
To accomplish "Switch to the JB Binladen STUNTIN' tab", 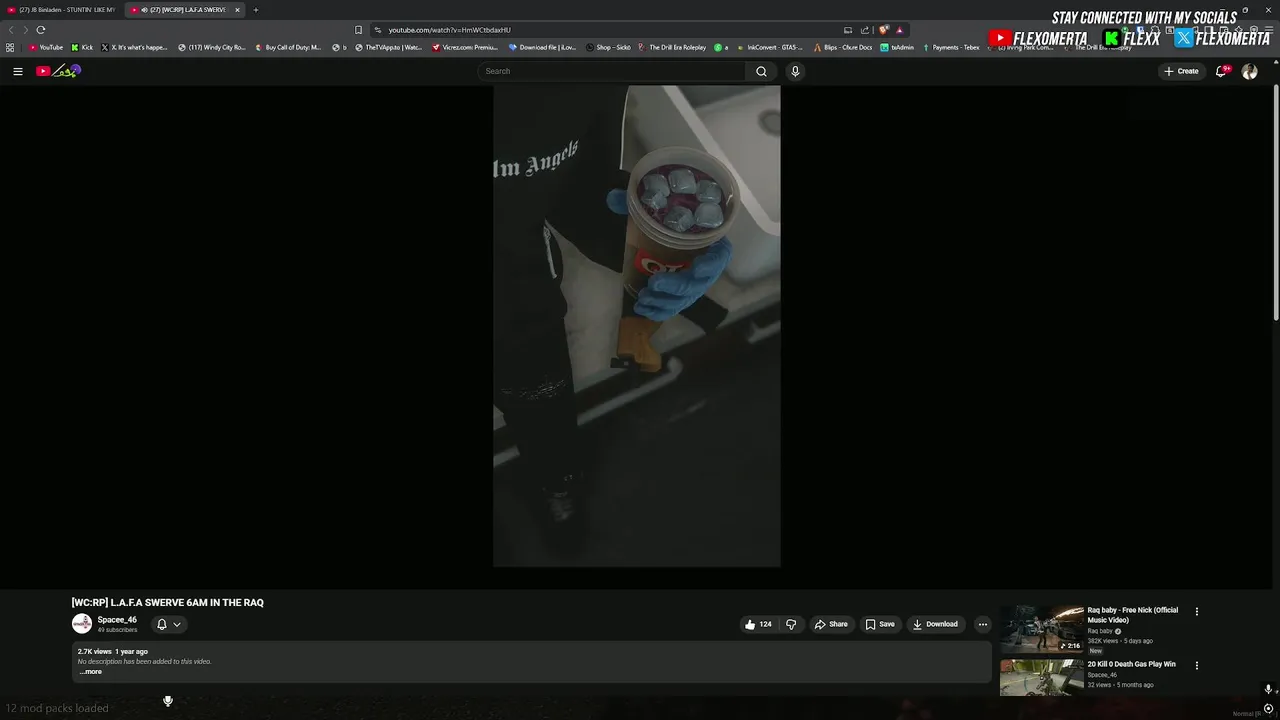I will [x=62, y=10].
